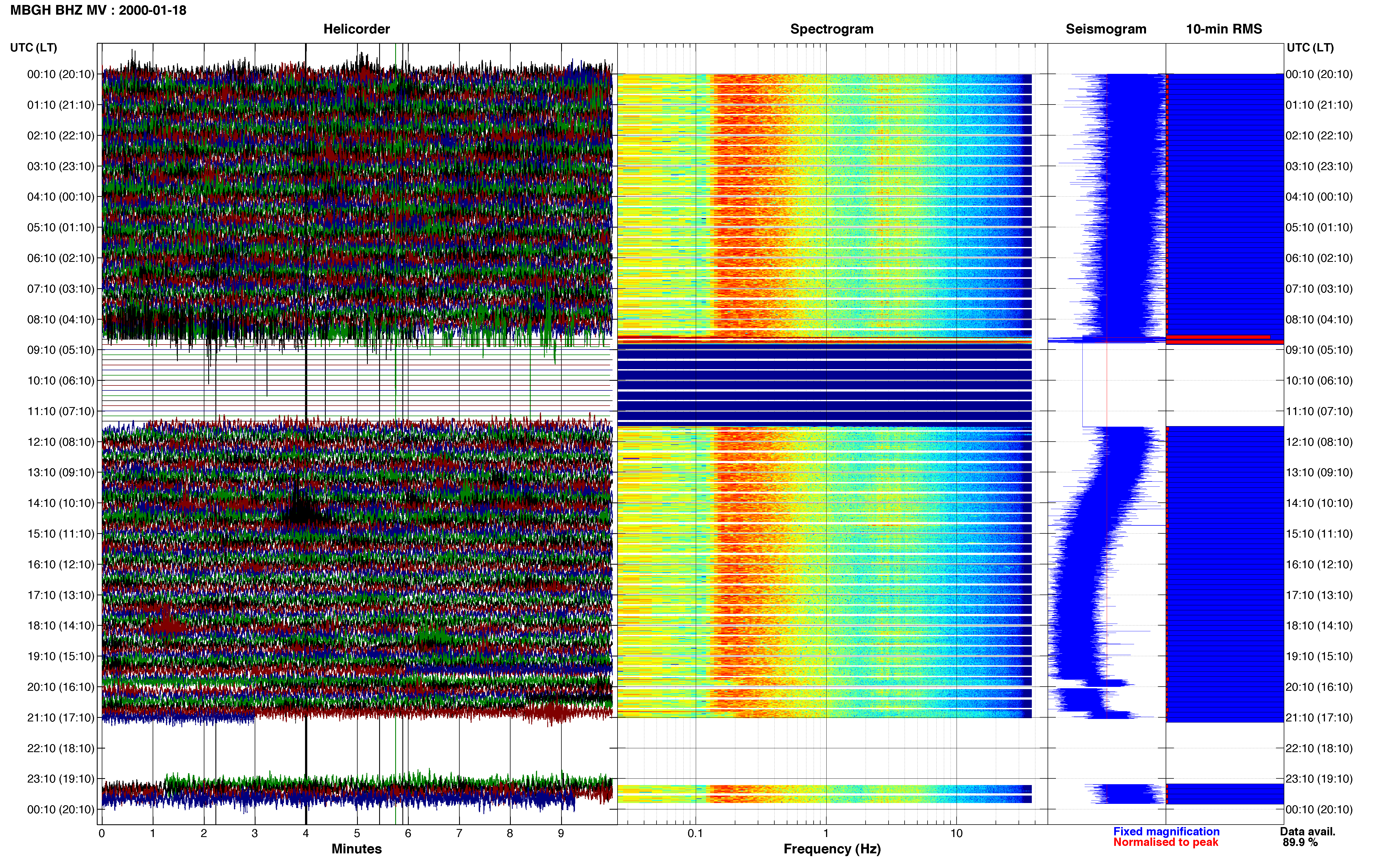Image resolution: width=1388 pixels, height=868 pixels.
Task: Click the 'Spectrogram' panel heading
Action: pyautogui.click(x=832, y=29)
